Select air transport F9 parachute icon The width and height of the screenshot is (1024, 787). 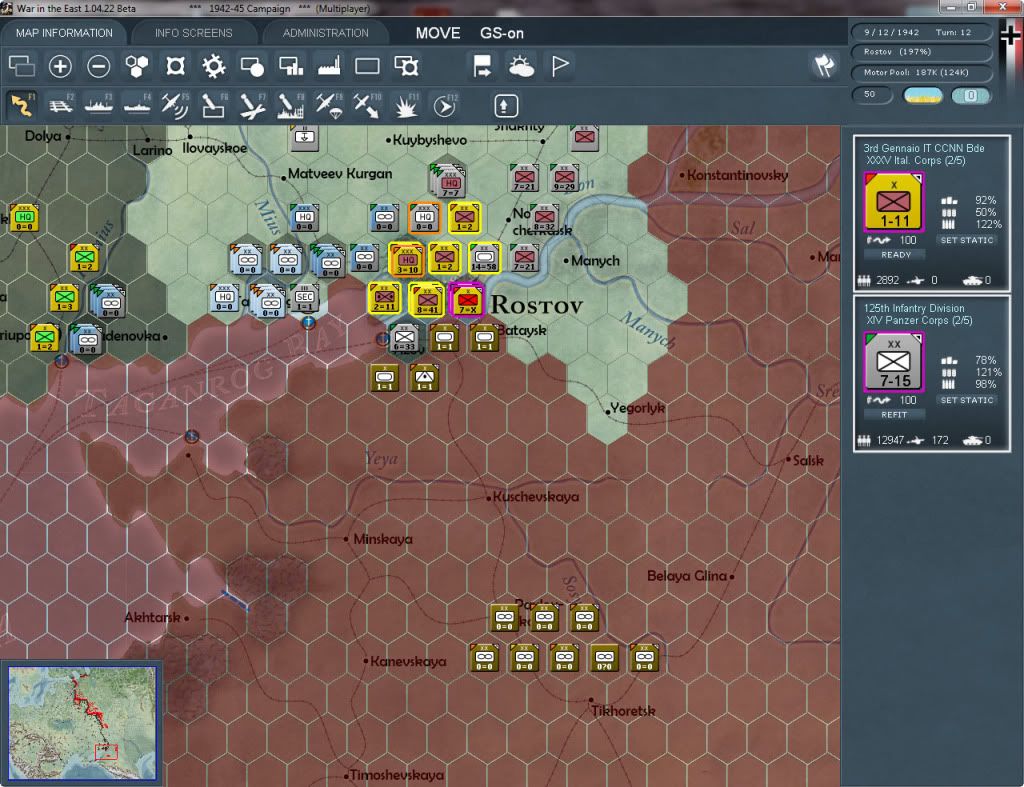click(328, 105)
